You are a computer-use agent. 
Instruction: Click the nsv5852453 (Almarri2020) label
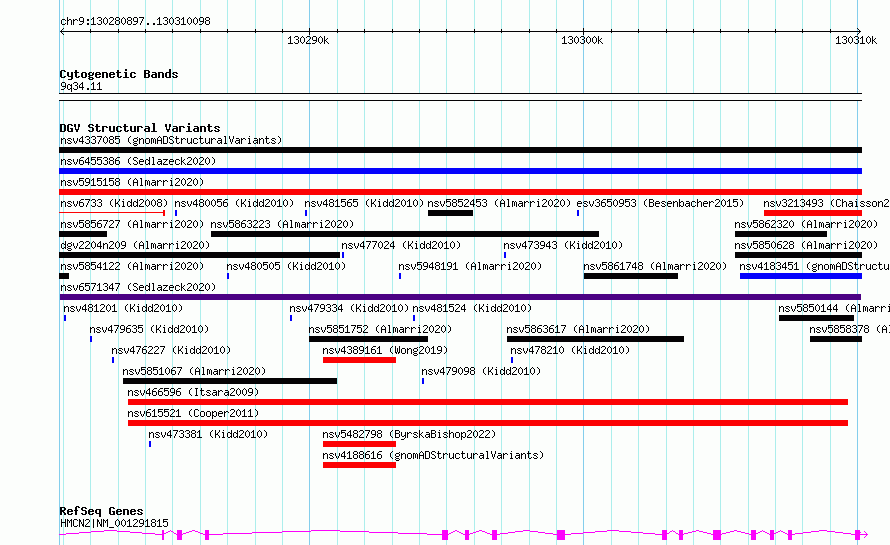pos(499,203)
